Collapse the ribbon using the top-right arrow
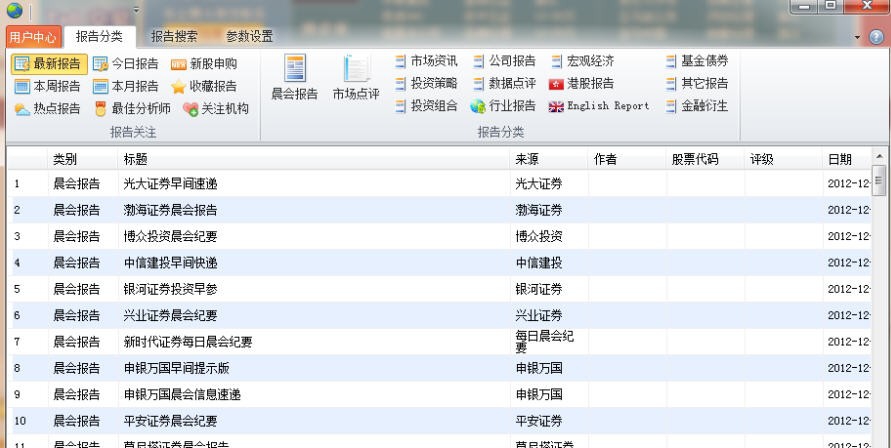This screenshot has width=891, height=448. (x=858, y=37)
